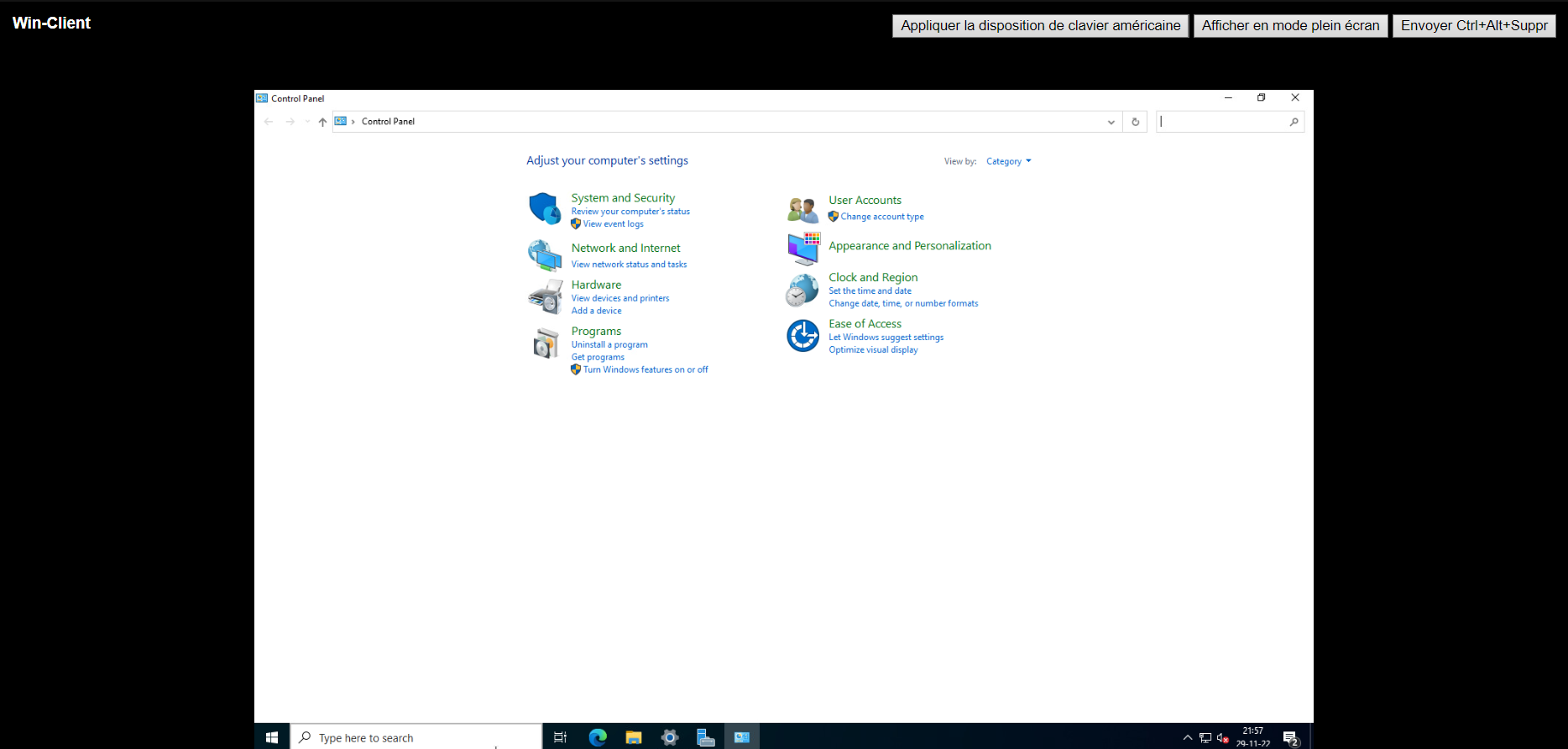The height and width of the screenshot is (749, 1568).
Task: Click Change account type link
Action: (882, 217)
